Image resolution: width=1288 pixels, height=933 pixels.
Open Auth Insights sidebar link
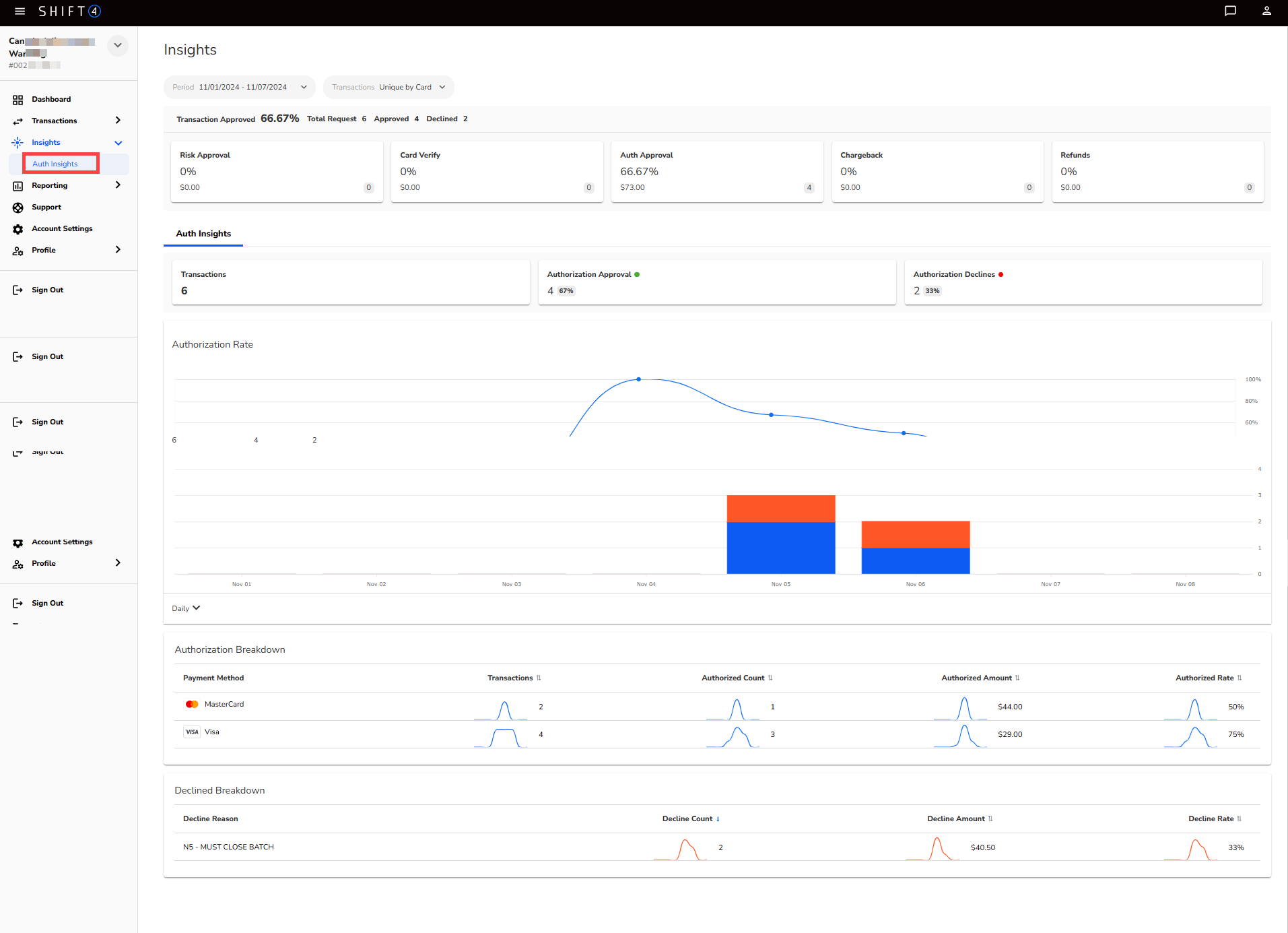click(x=55, y=164)
